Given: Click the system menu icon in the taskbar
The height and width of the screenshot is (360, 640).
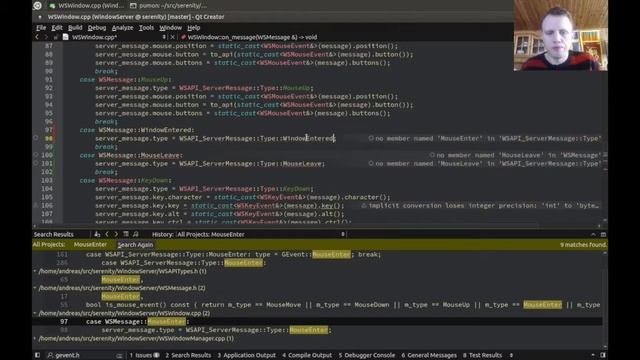Looking at the screenshot, I should coord(38,6).
